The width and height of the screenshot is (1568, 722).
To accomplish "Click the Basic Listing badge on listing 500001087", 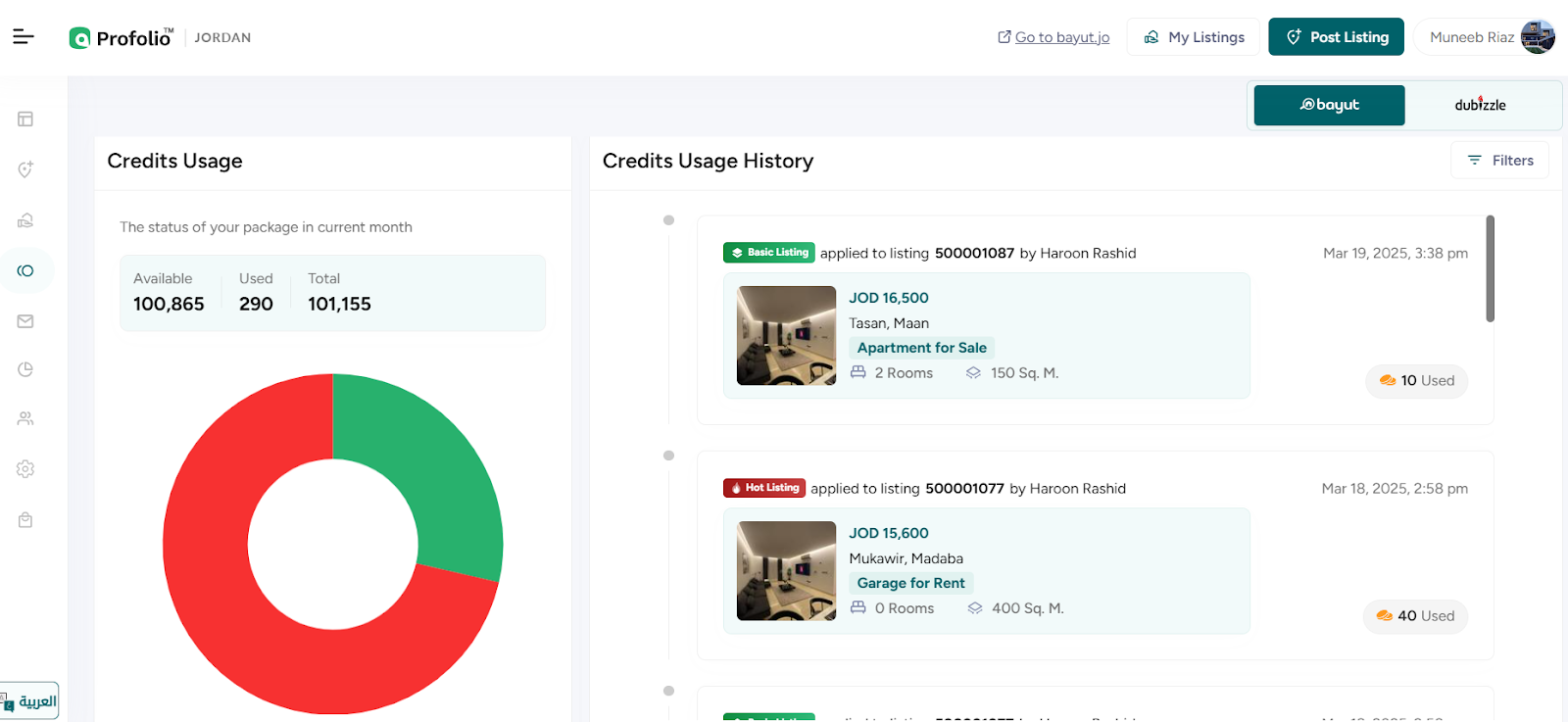I will point(769,253).
